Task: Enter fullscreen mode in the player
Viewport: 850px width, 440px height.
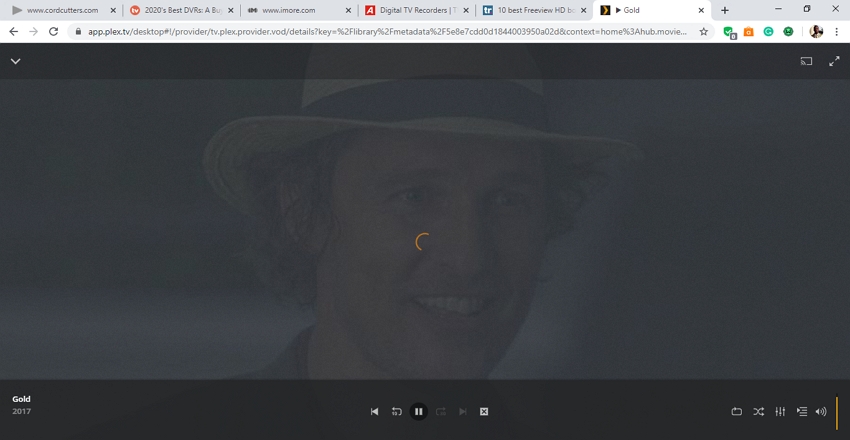Action: 834,61
